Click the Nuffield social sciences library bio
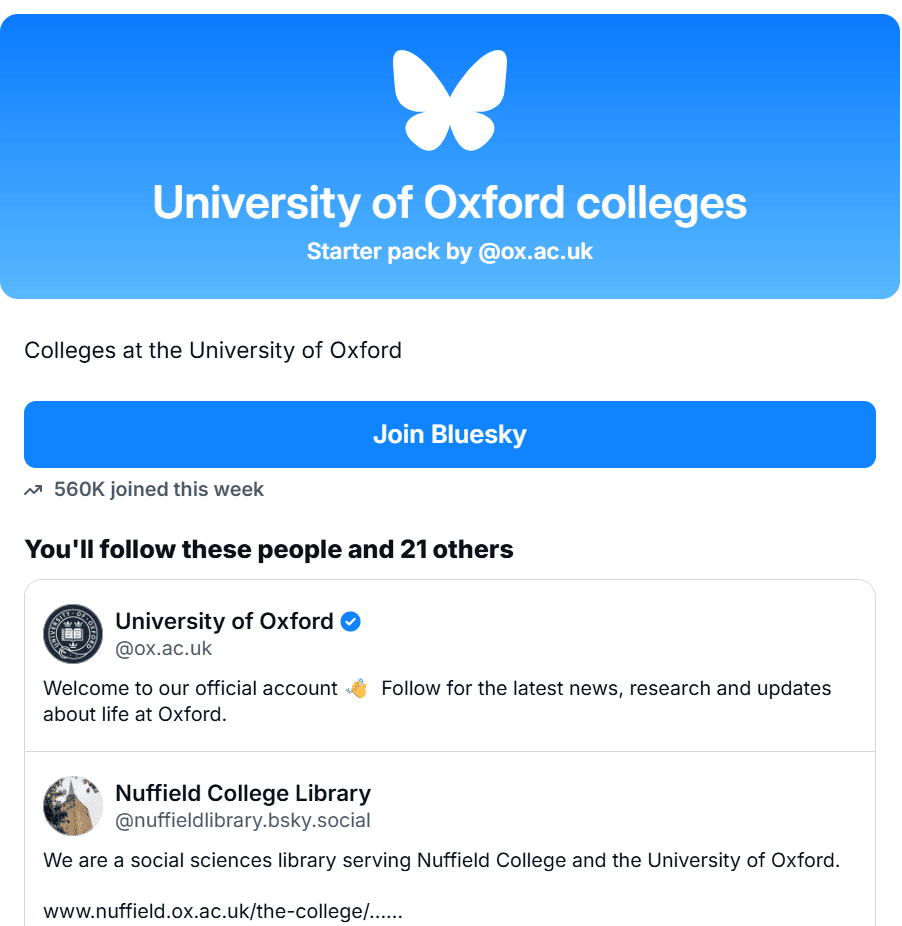This screenshot has height=926, width=902. 441,860
